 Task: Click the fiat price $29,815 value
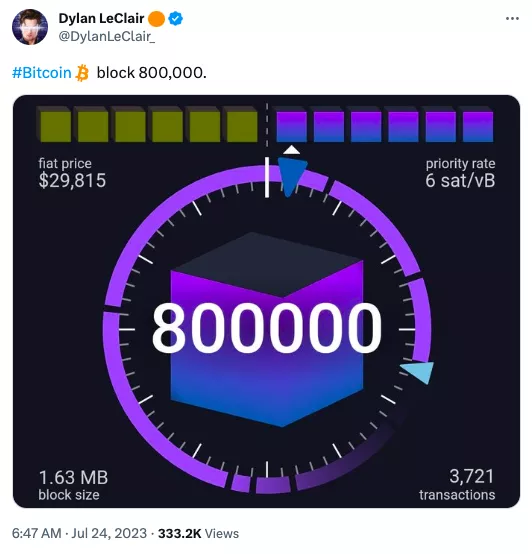coord(72,180)
